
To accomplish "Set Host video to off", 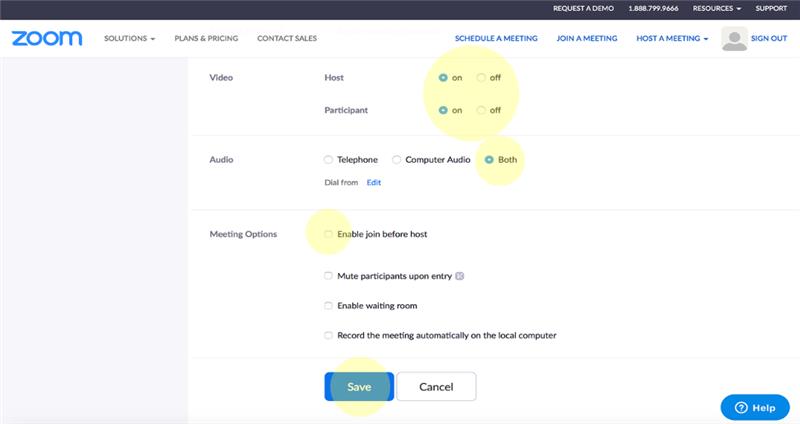I will 481,78.
